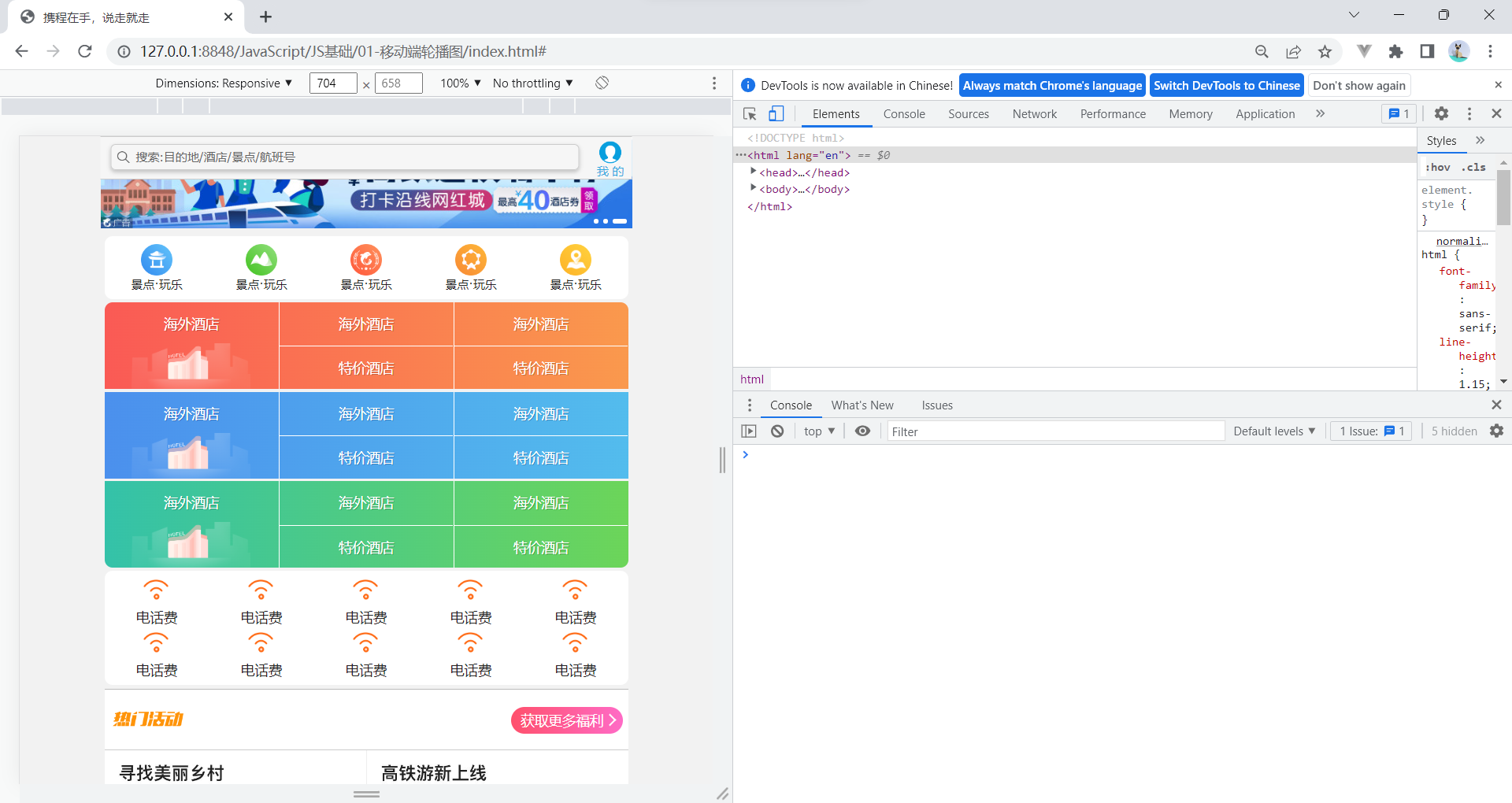
Task: Click the 获取更多福利 button on the page
Action: tap(565, 720)
